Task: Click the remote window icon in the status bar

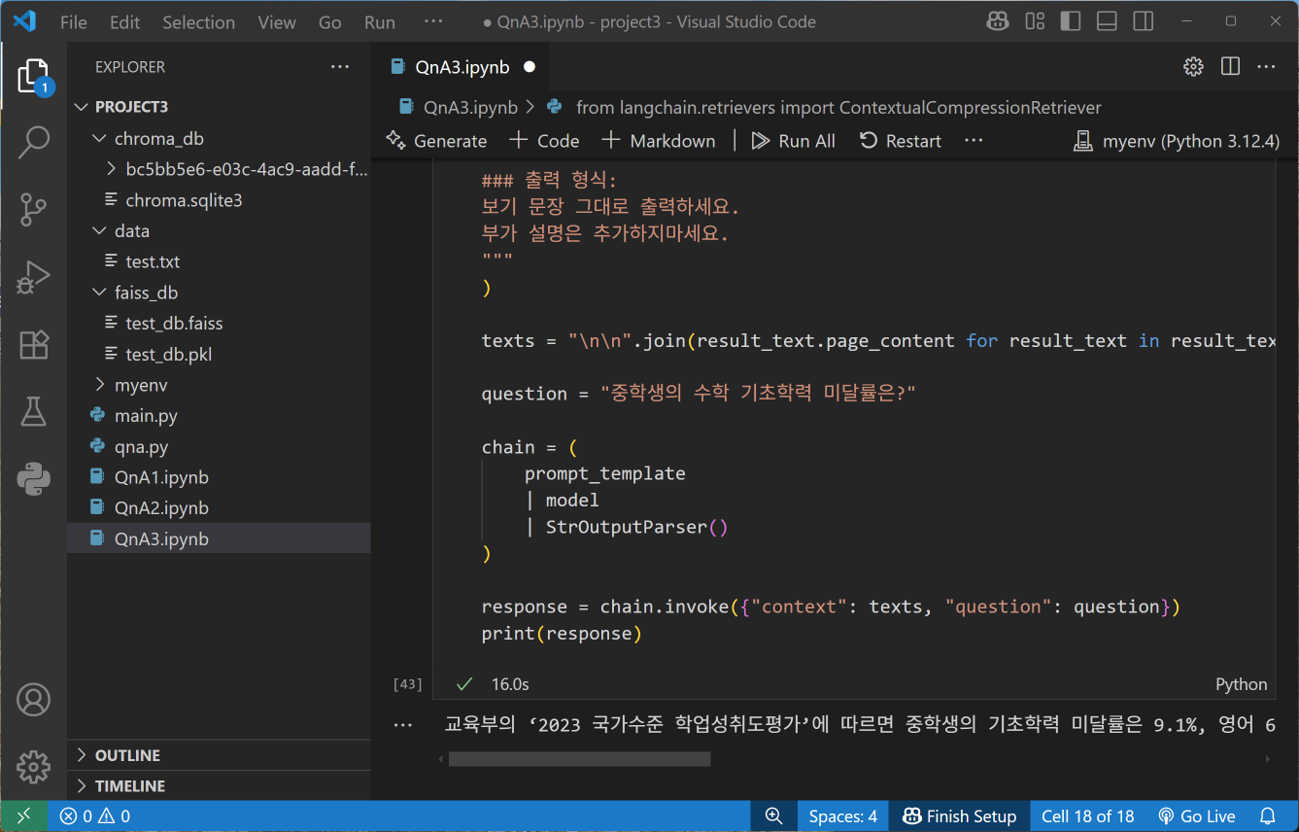Action: click(x=24, y=816)
